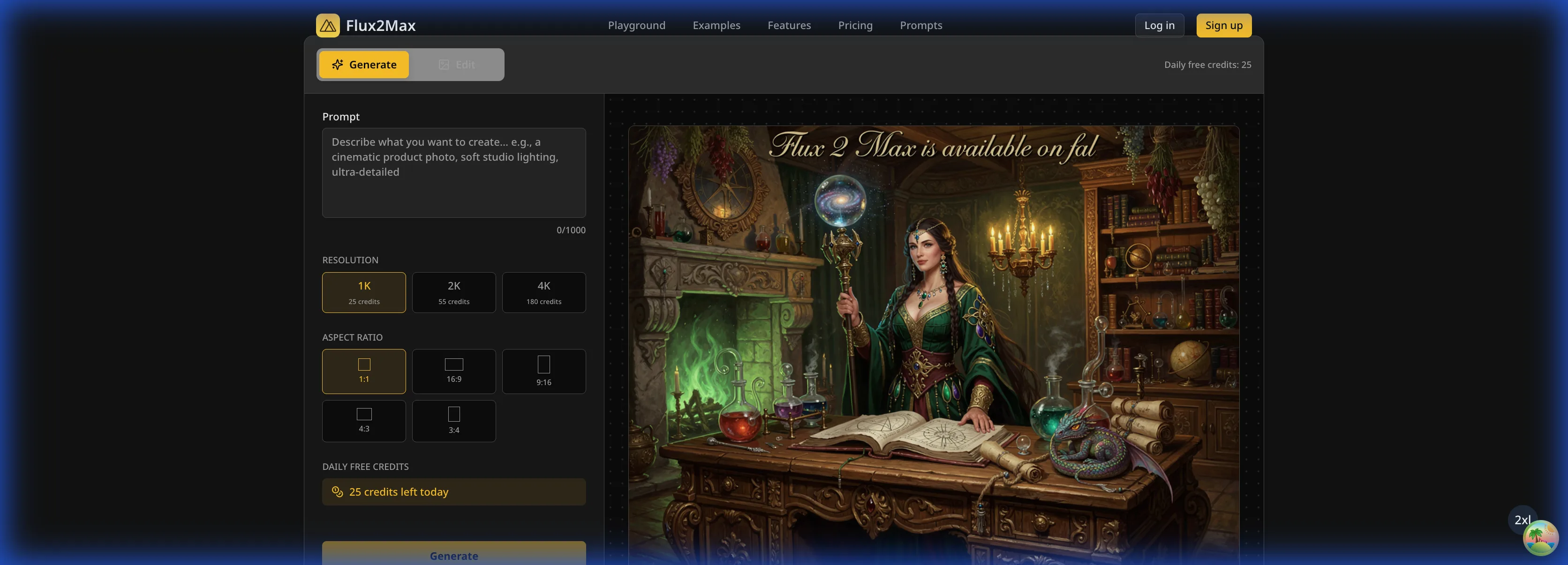Select 1K resolution for 25 credits
The width and height of the screenshot is (1568, 565).
pyautogui.click(x=364, y=292)
